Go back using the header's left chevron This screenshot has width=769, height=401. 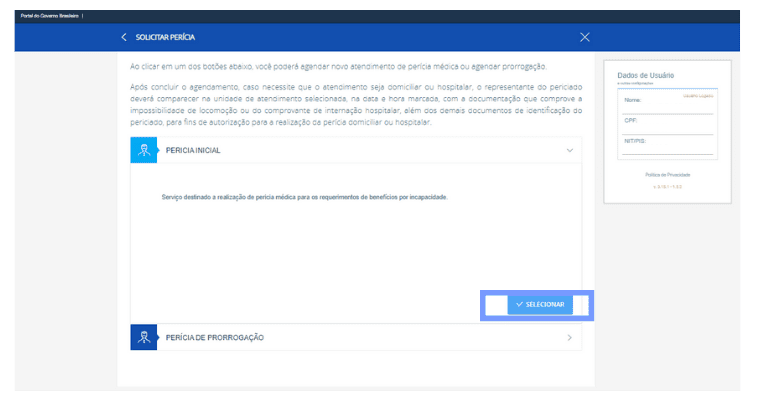(x=124, y=37)
